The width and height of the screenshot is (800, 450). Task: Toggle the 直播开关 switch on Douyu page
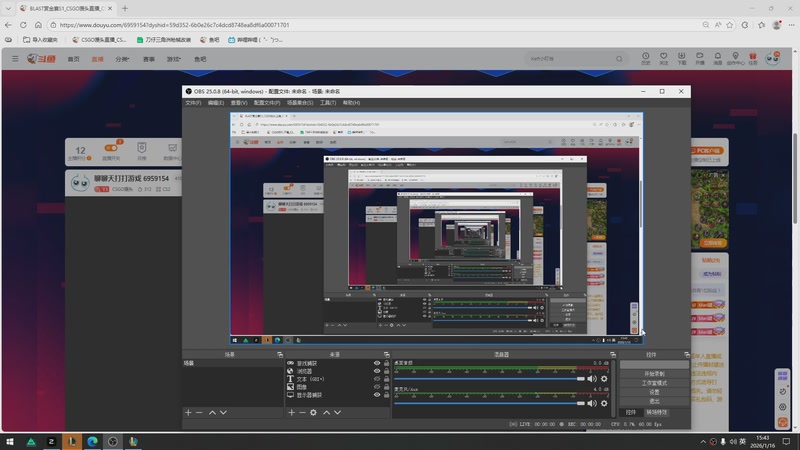pyautogui.click(x=111, y=148)
